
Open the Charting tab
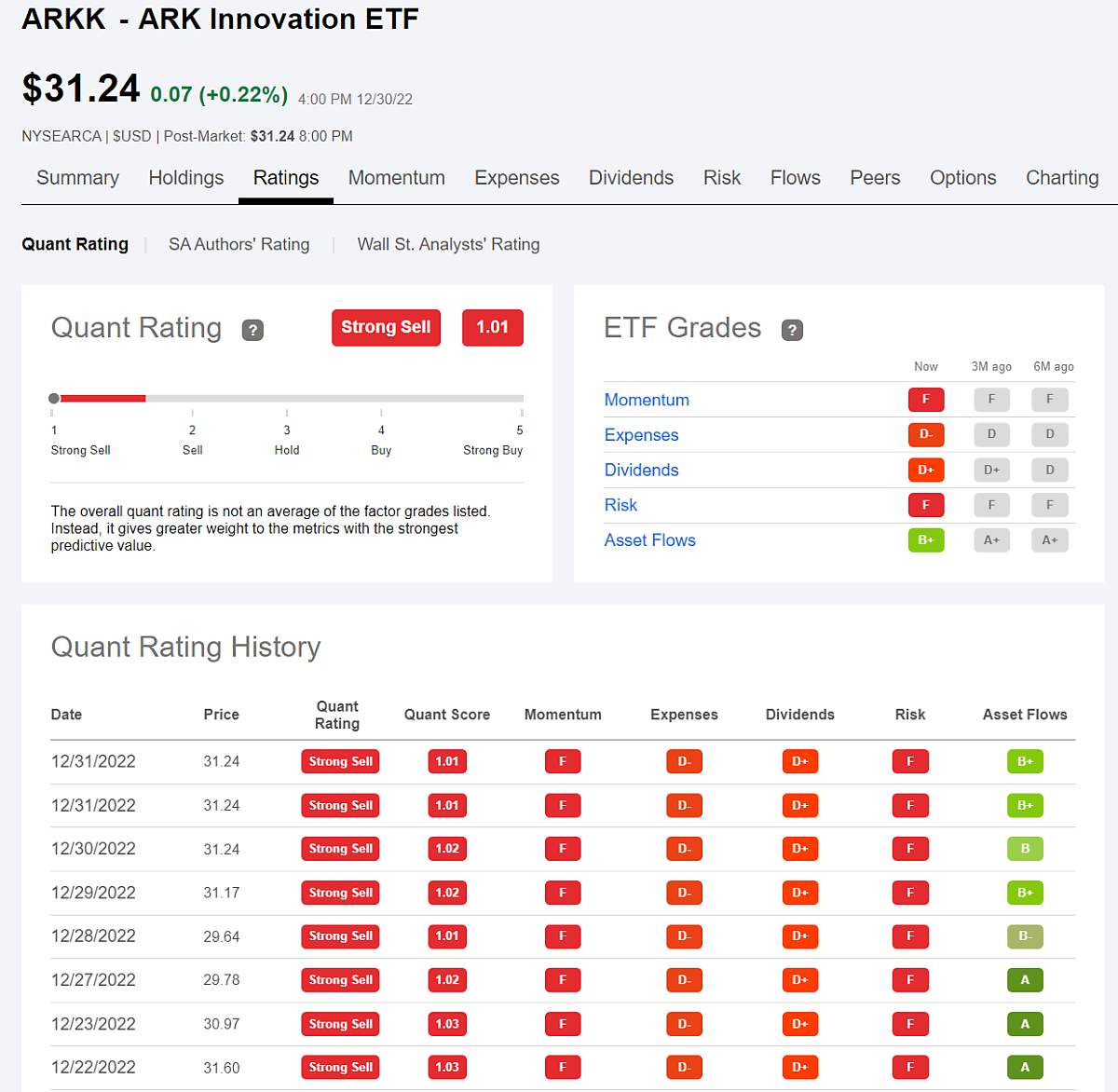pyautogui.click(x=1061, y=178)
